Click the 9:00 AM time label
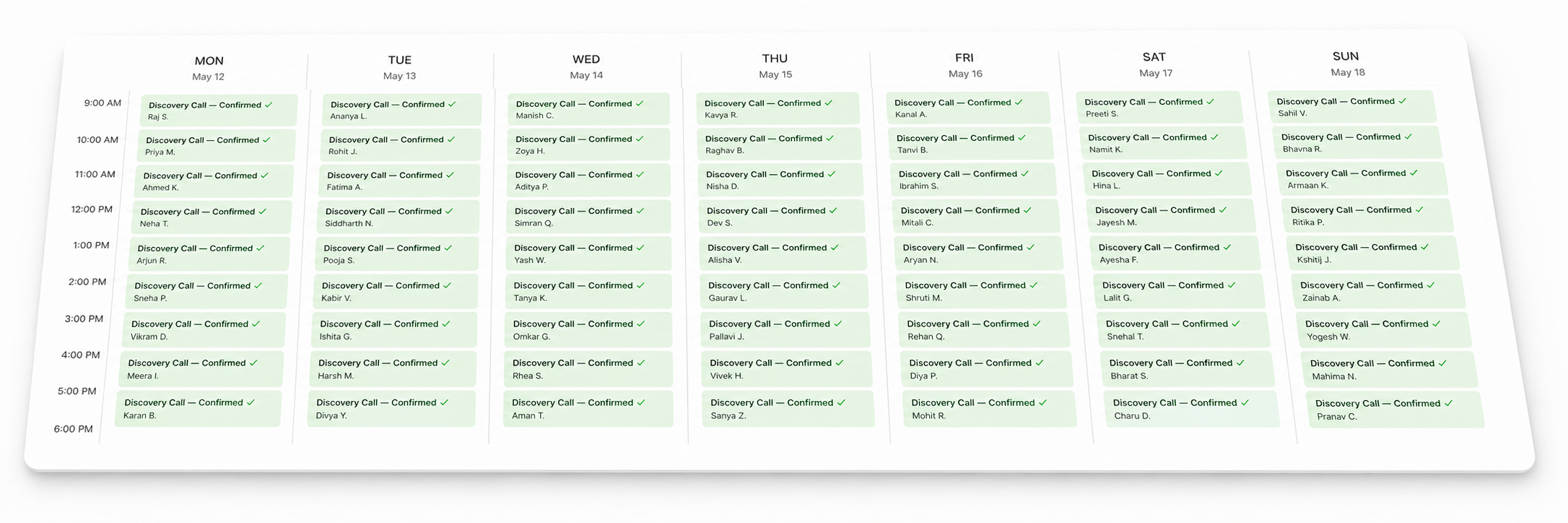Screen dimensions: 1568x523 [103, 103]
